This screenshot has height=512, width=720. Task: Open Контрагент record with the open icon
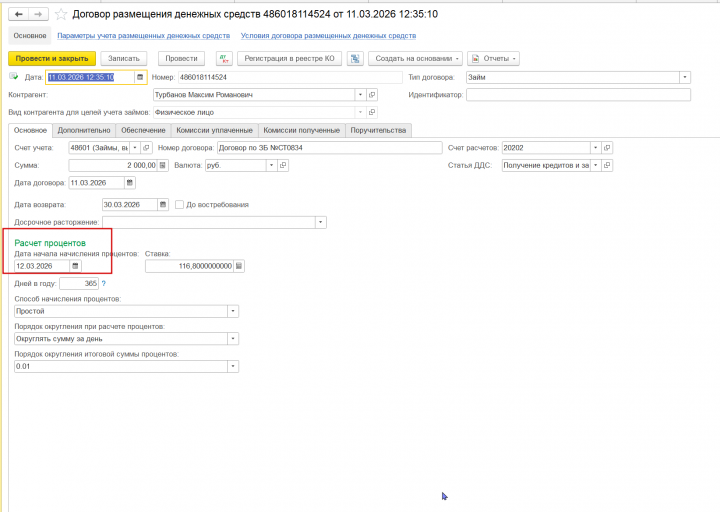coord(372,95)
